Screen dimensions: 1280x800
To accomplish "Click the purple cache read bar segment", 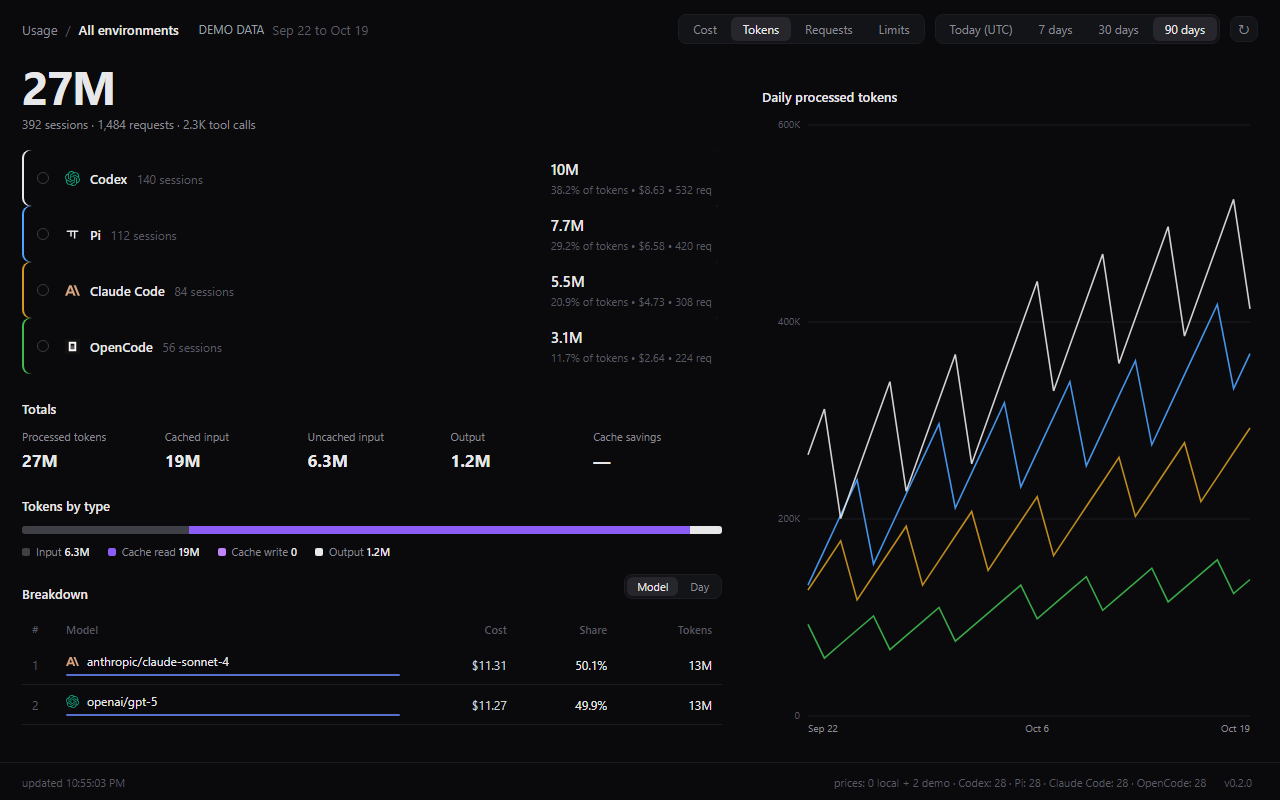I will (x=439, y=530).
